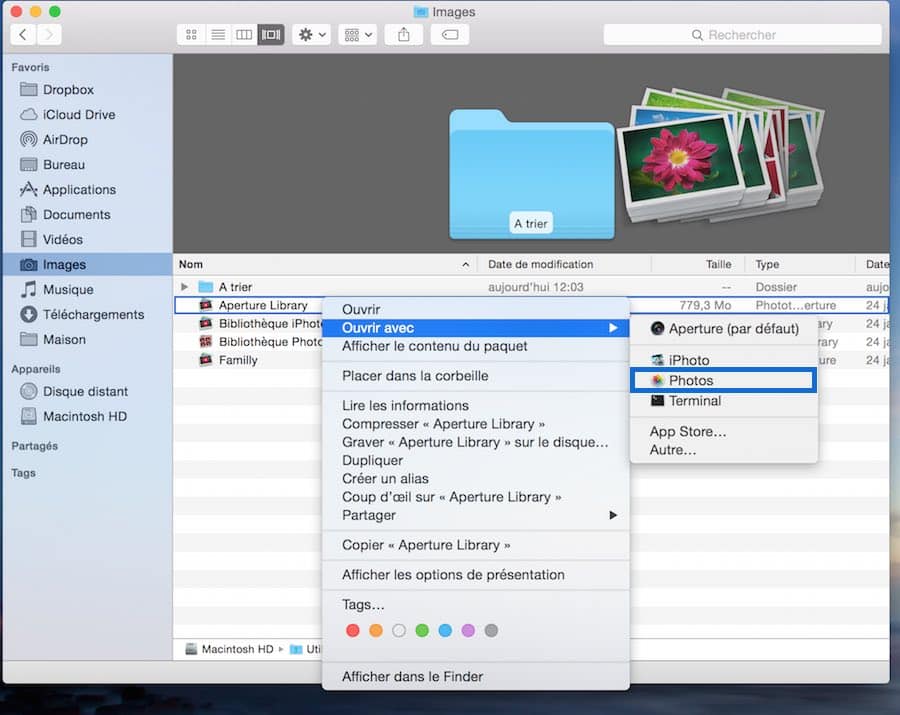Open with Photos
Image resolution: width=900 pixels, height=715 pixels.
coord(724,380)
